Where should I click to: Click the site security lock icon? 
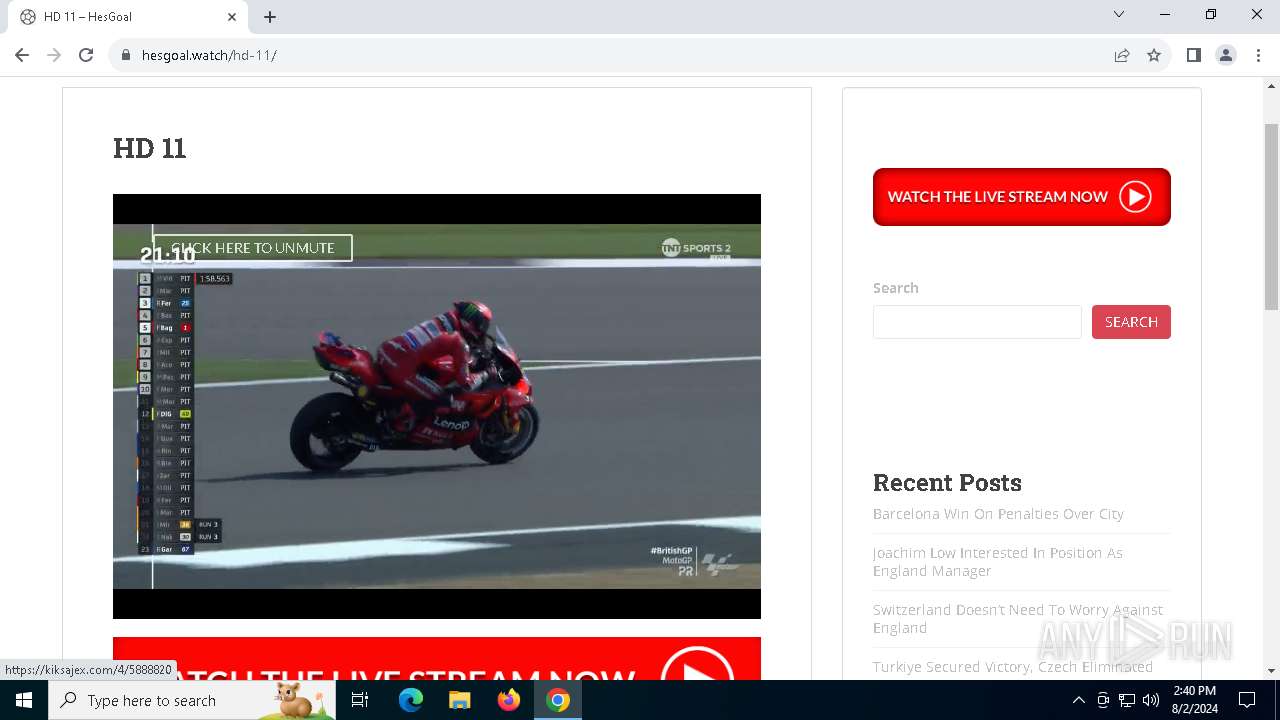[x=126, y=55]
